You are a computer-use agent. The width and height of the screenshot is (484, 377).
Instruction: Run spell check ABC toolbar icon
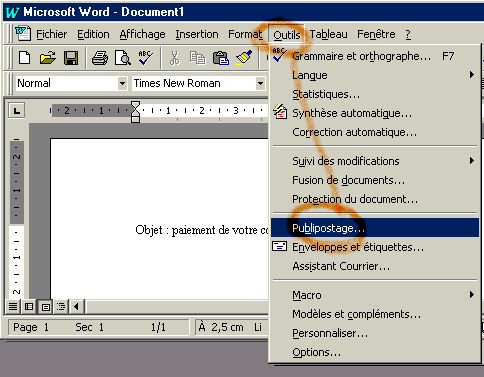(x=146, y=58)
